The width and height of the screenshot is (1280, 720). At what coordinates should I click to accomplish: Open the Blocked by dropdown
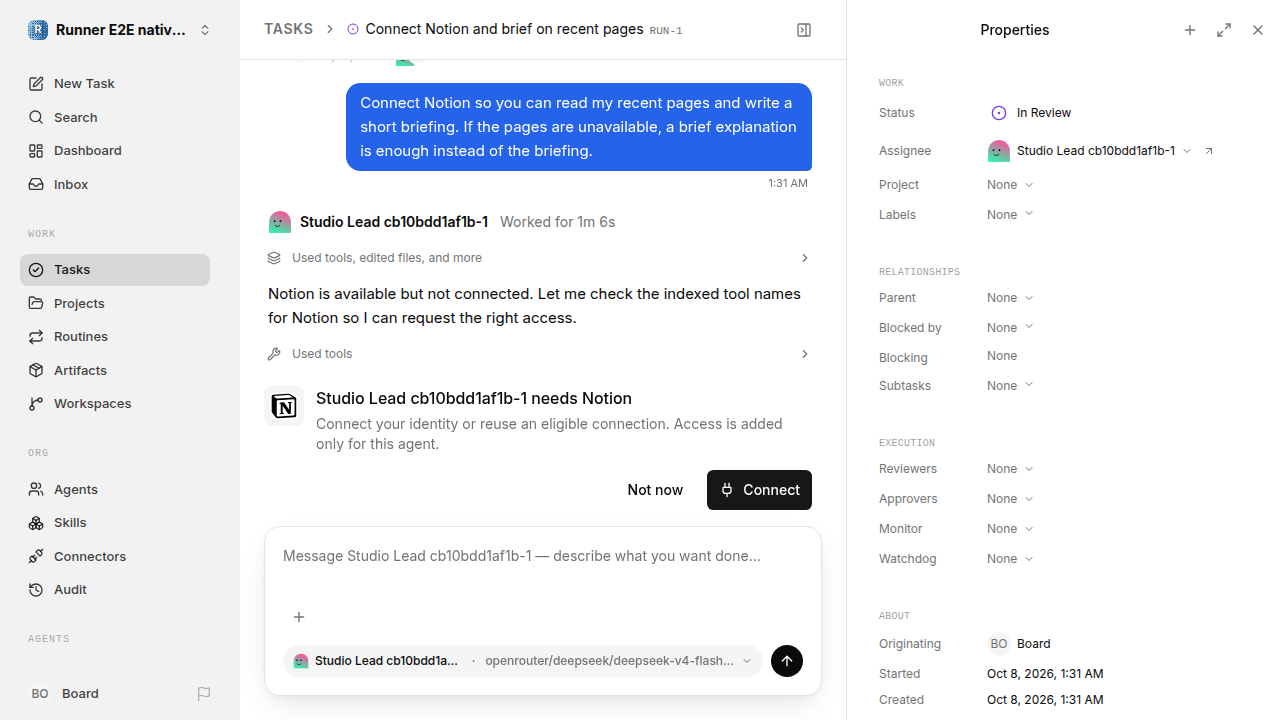coord(1010,328)
